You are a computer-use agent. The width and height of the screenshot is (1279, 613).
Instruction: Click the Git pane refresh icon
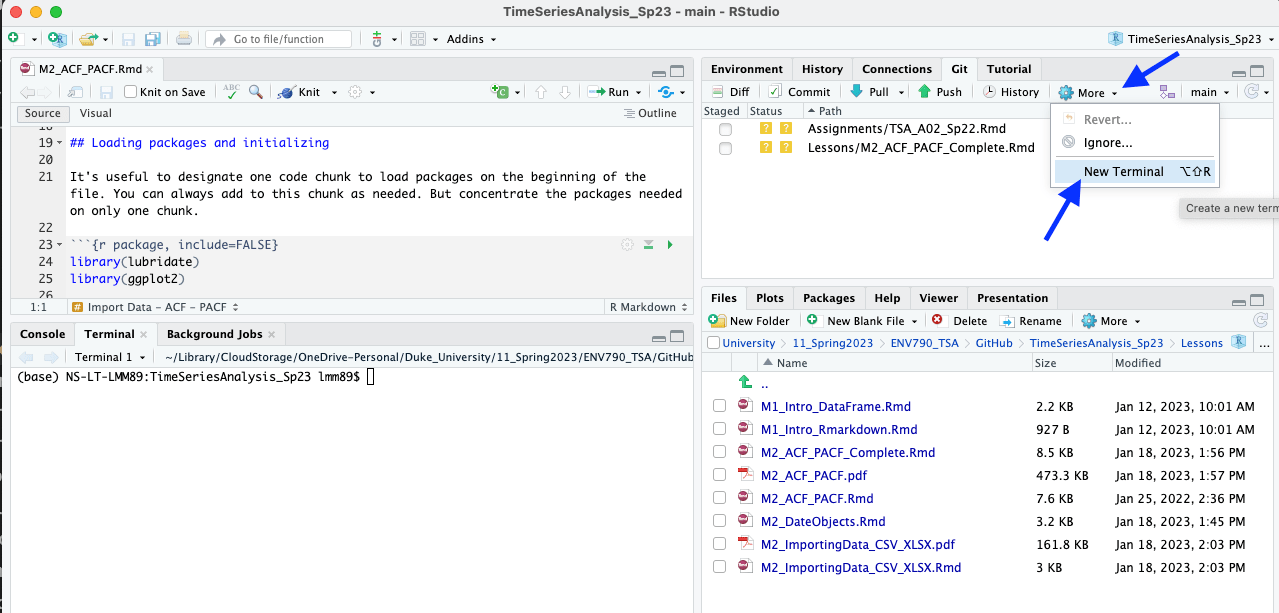click(1251, 92)
